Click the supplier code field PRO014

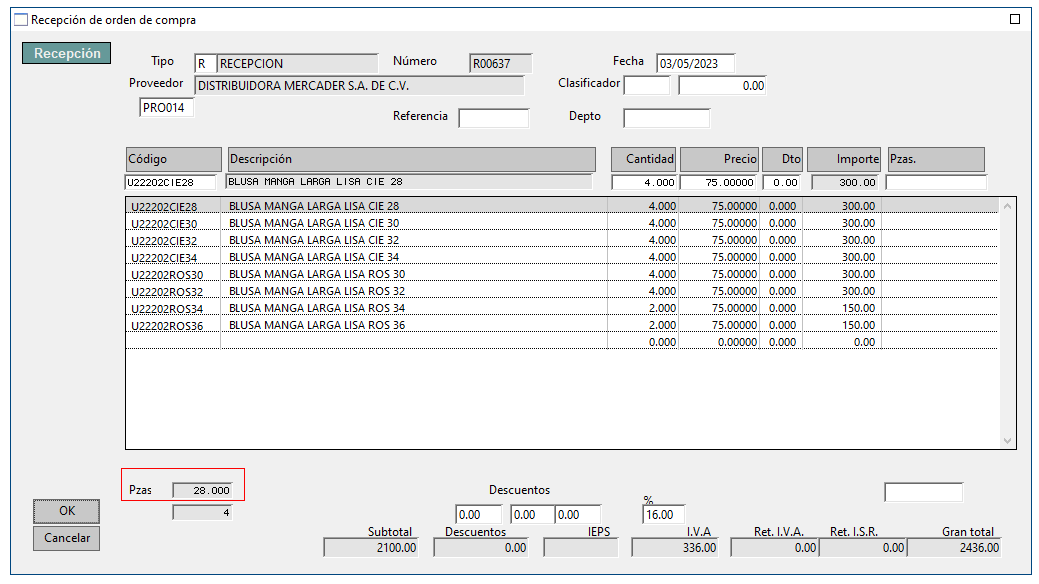point(166,107)
